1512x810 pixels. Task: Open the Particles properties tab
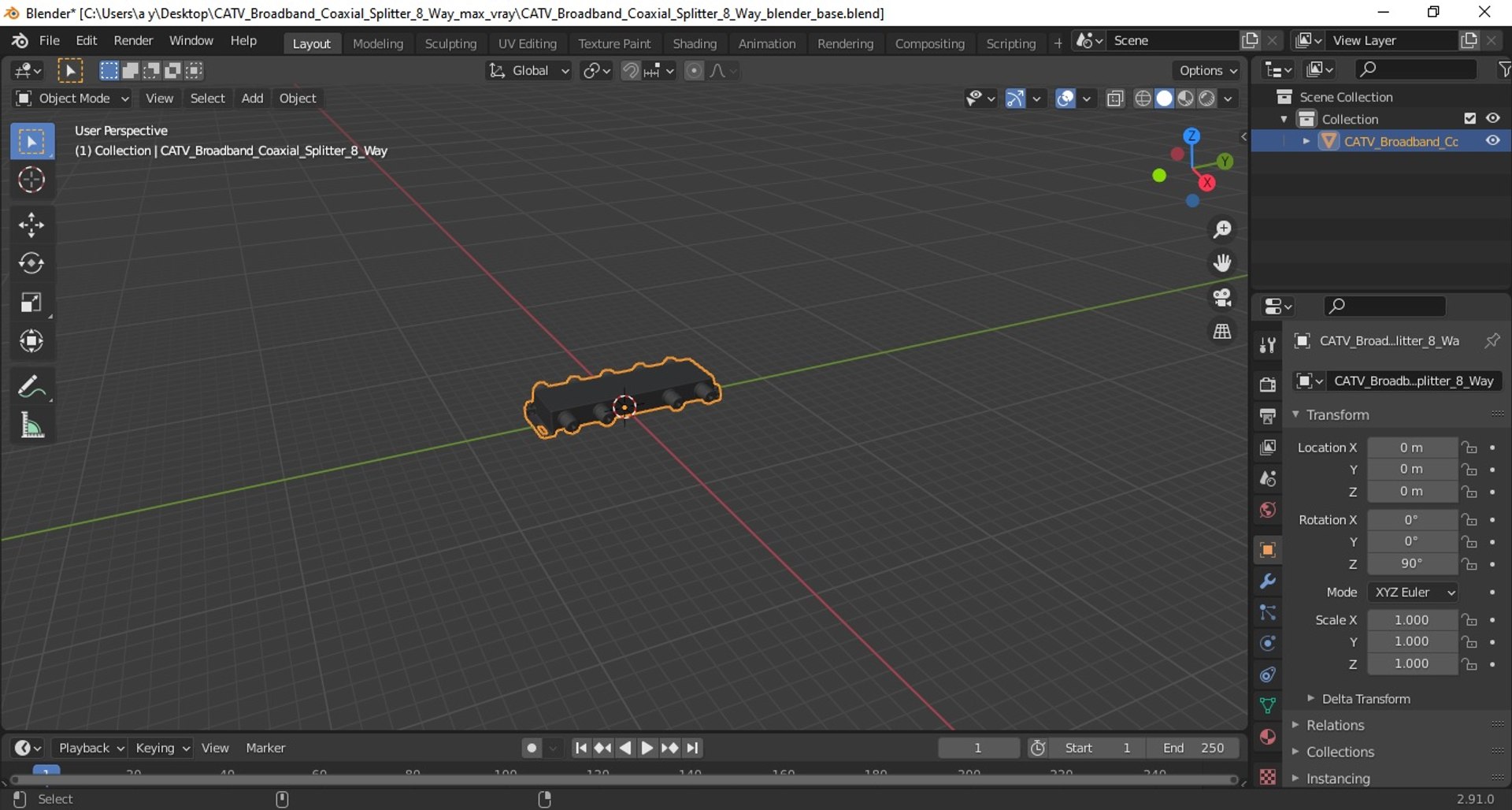tap(1267, 612)
